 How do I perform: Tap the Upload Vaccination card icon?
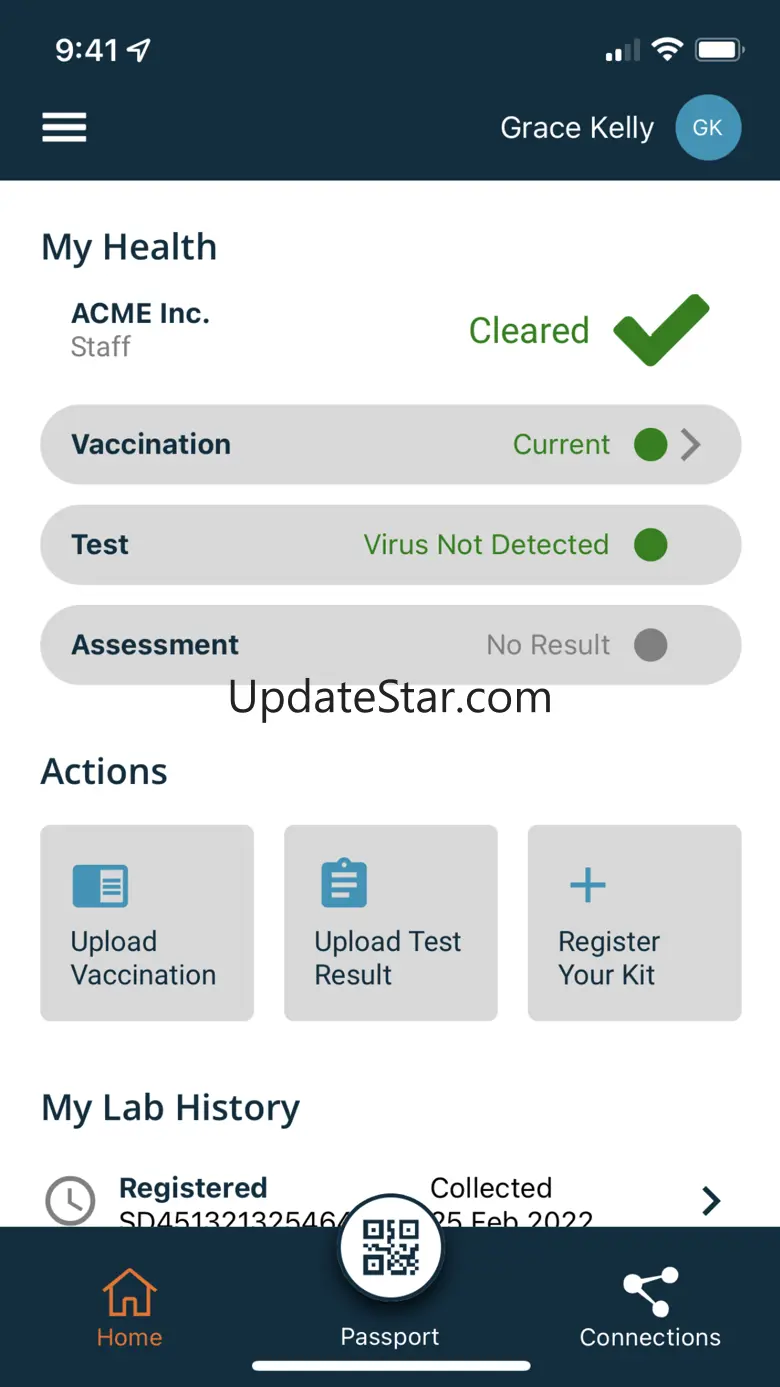[x=100, y=885]
